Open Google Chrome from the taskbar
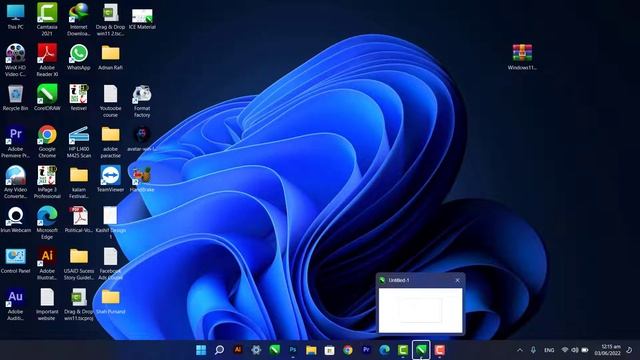The height and width of the screenshot is (360, 640). click(348, 350)
